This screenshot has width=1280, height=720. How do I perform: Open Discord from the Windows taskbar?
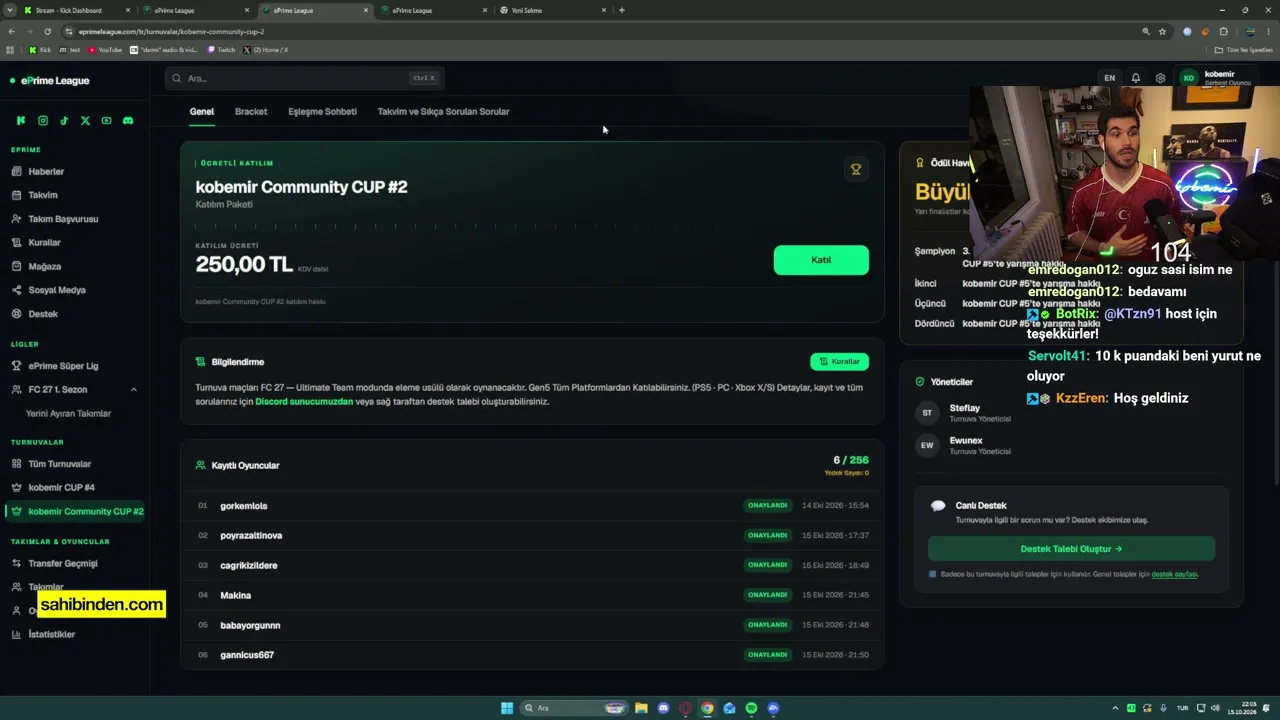(x=663, y=708)
